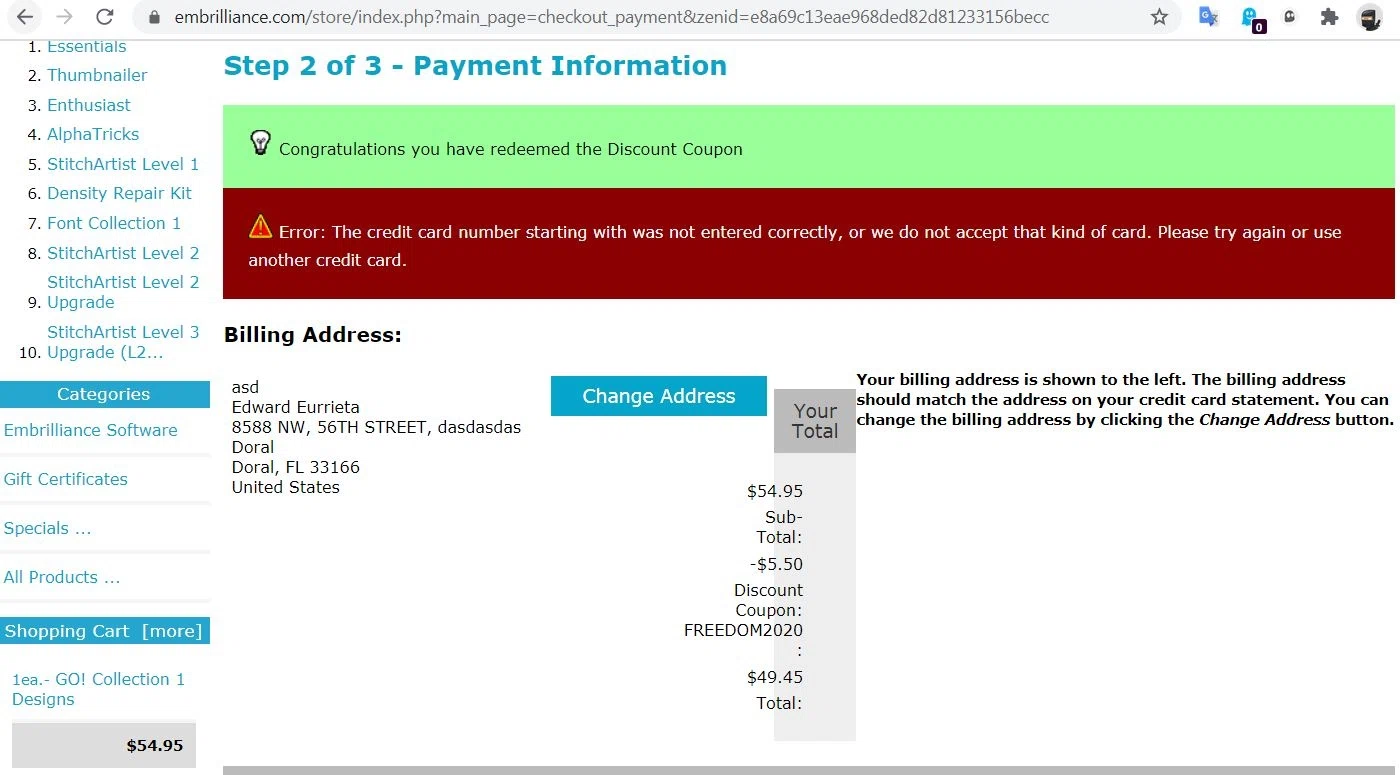Open the StitchArtist Level 1 link

coord(123,164)
